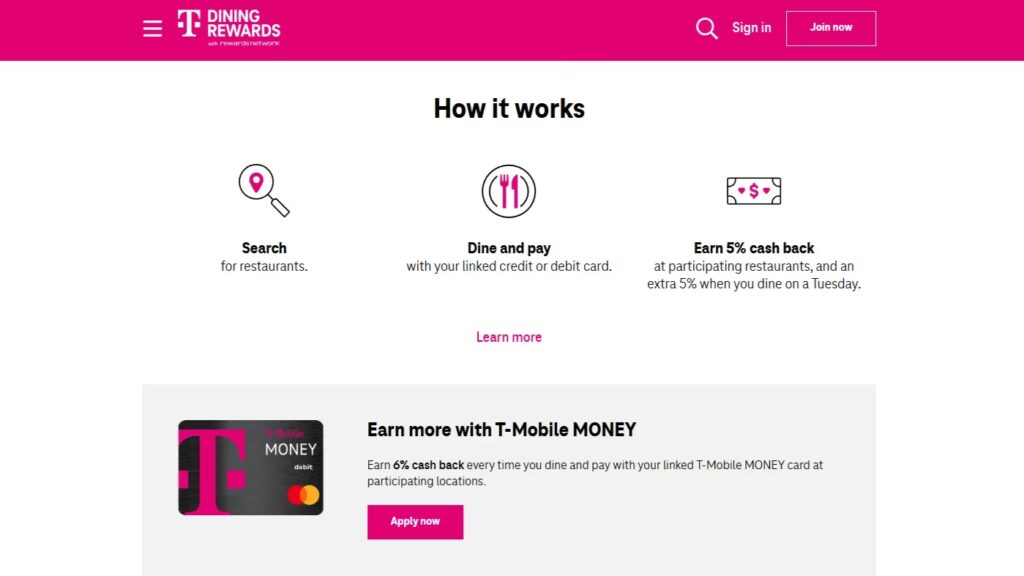Viewport: 1024px width, 576px height.
Task: Open site search via header magnifier
Action: coord(706,28)
